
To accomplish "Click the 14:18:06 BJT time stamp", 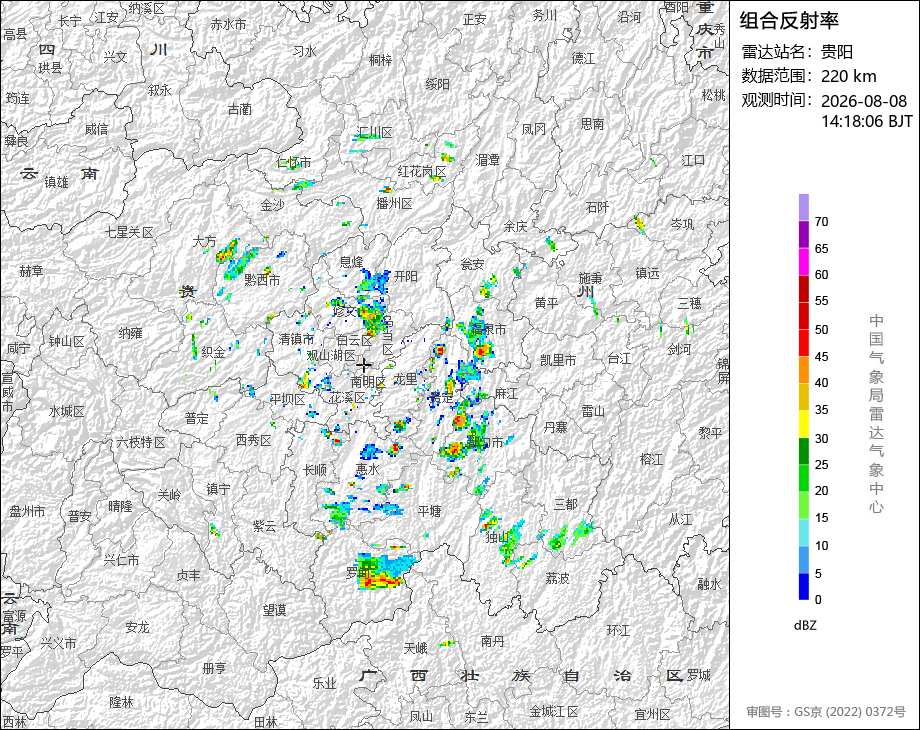I will tap(867, 121).
